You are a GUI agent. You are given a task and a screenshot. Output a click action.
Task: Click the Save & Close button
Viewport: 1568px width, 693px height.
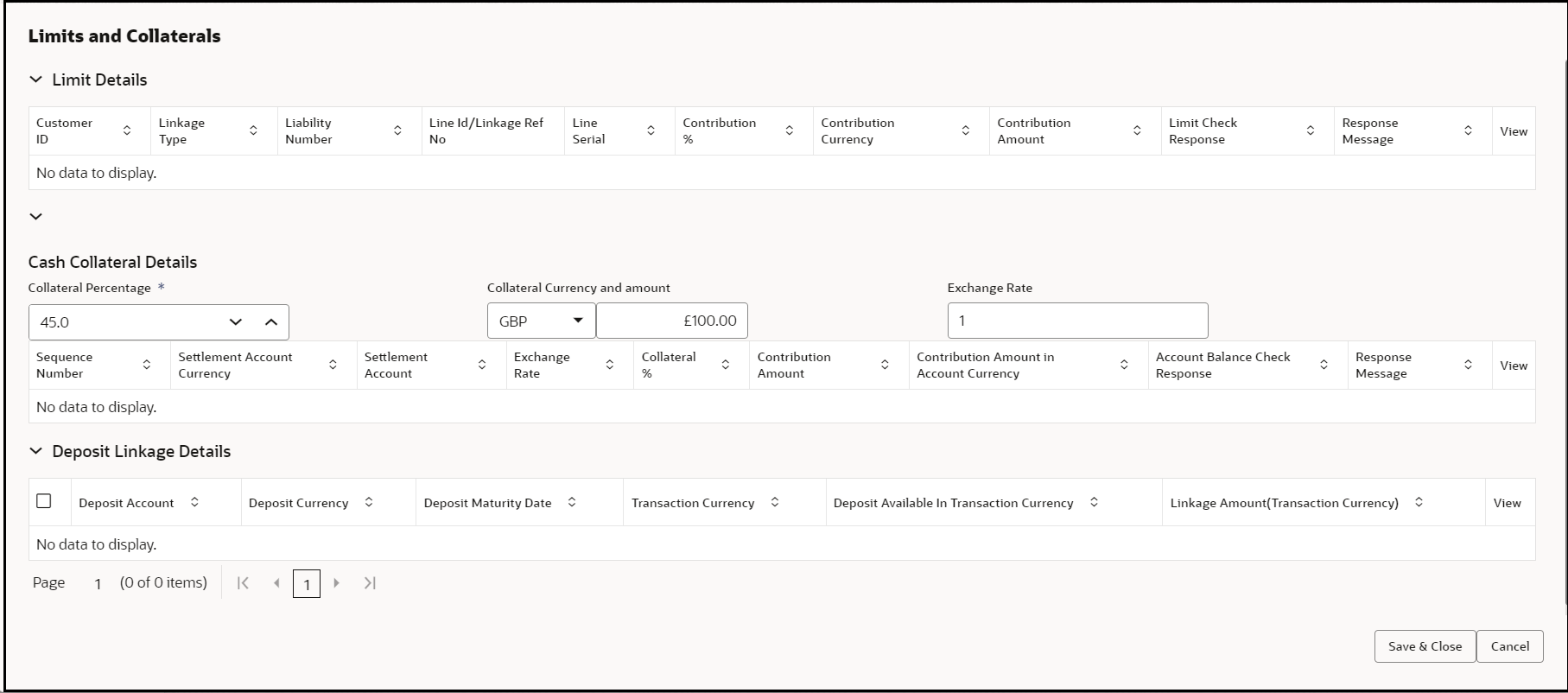1425,646
